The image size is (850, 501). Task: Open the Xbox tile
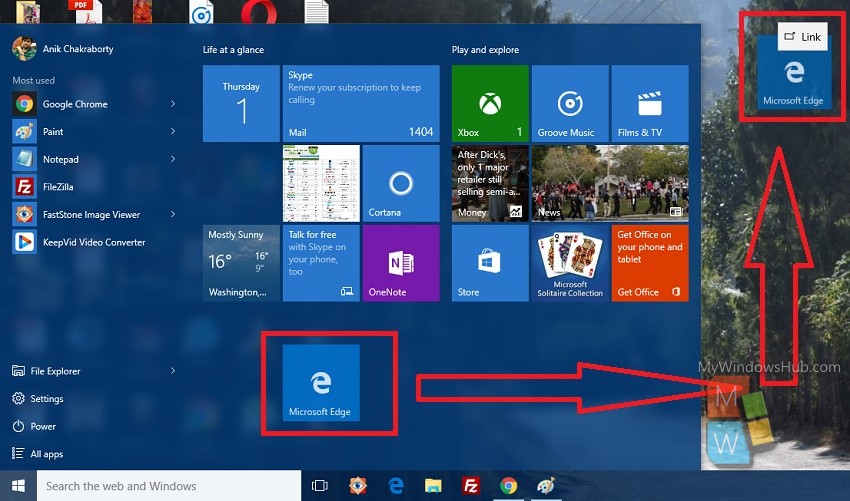(490, 104)
